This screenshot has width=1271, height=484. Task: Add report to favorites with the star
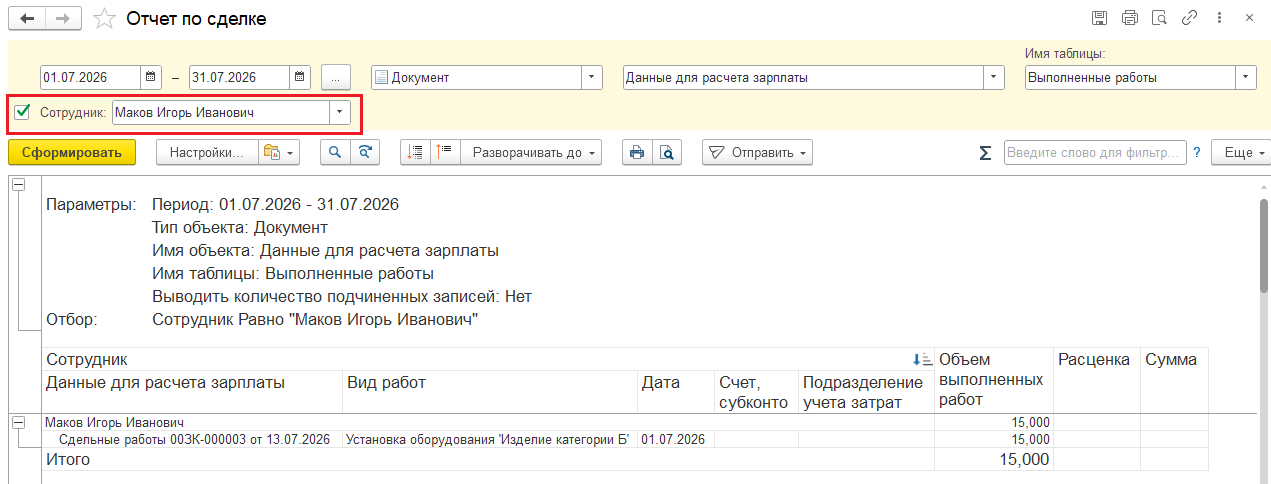[103, 19]
